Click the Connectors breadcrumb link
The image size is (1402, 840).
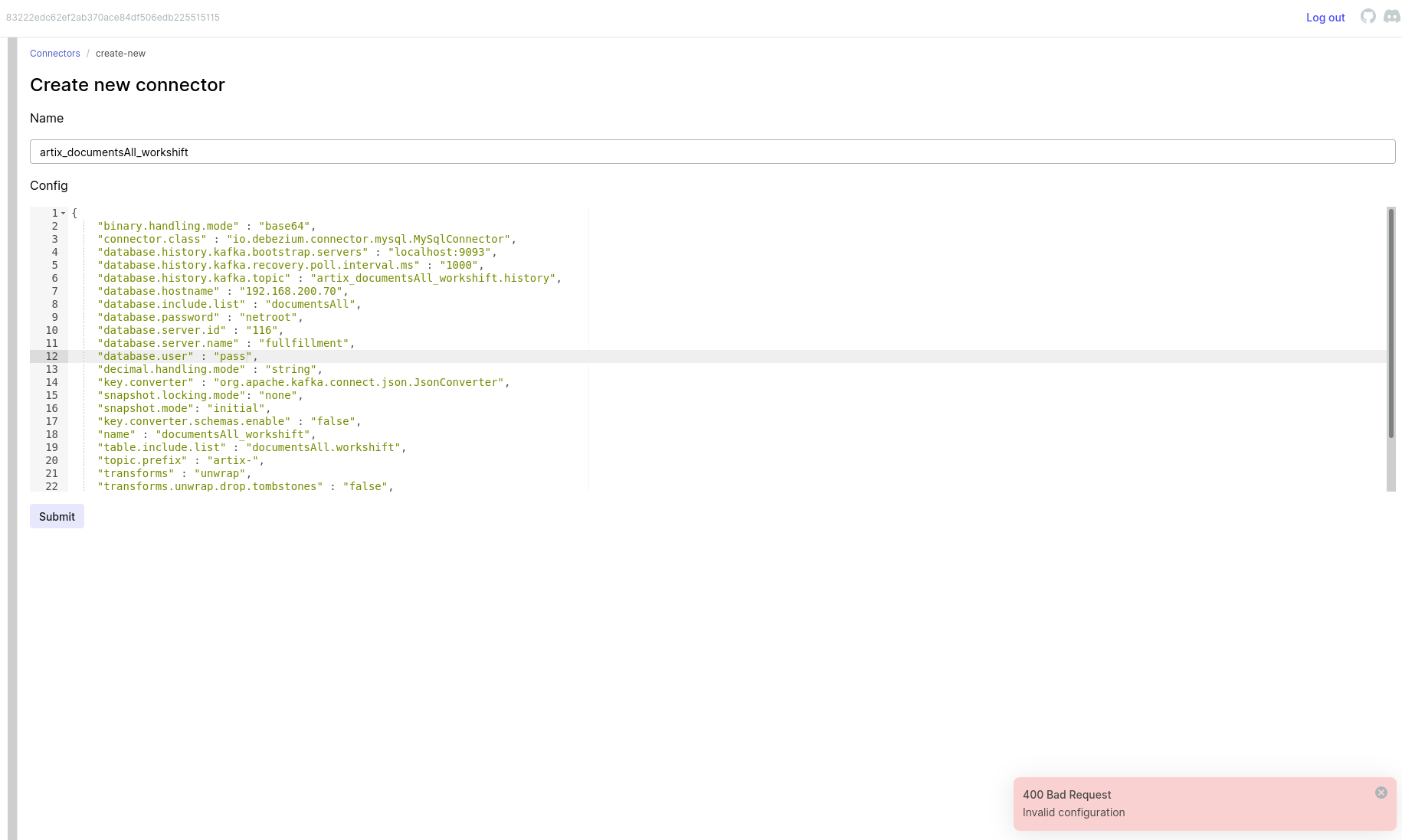coord(54,53)
